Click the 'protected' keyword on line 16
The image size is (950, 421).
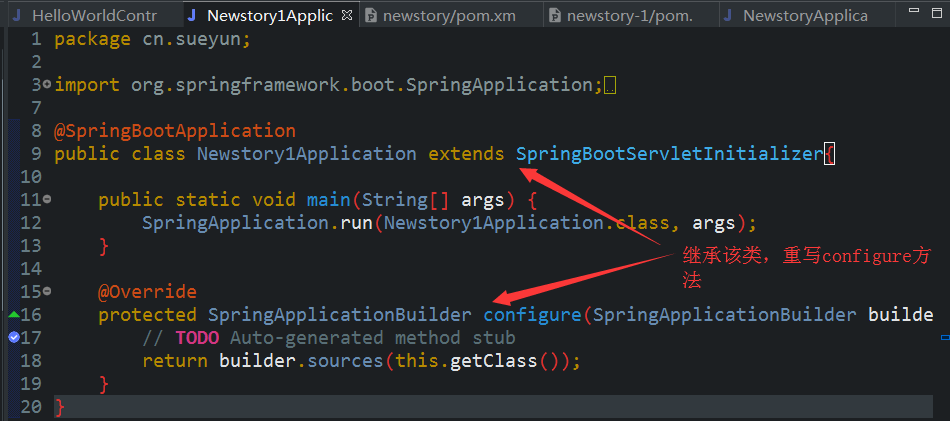coord(147,315)
